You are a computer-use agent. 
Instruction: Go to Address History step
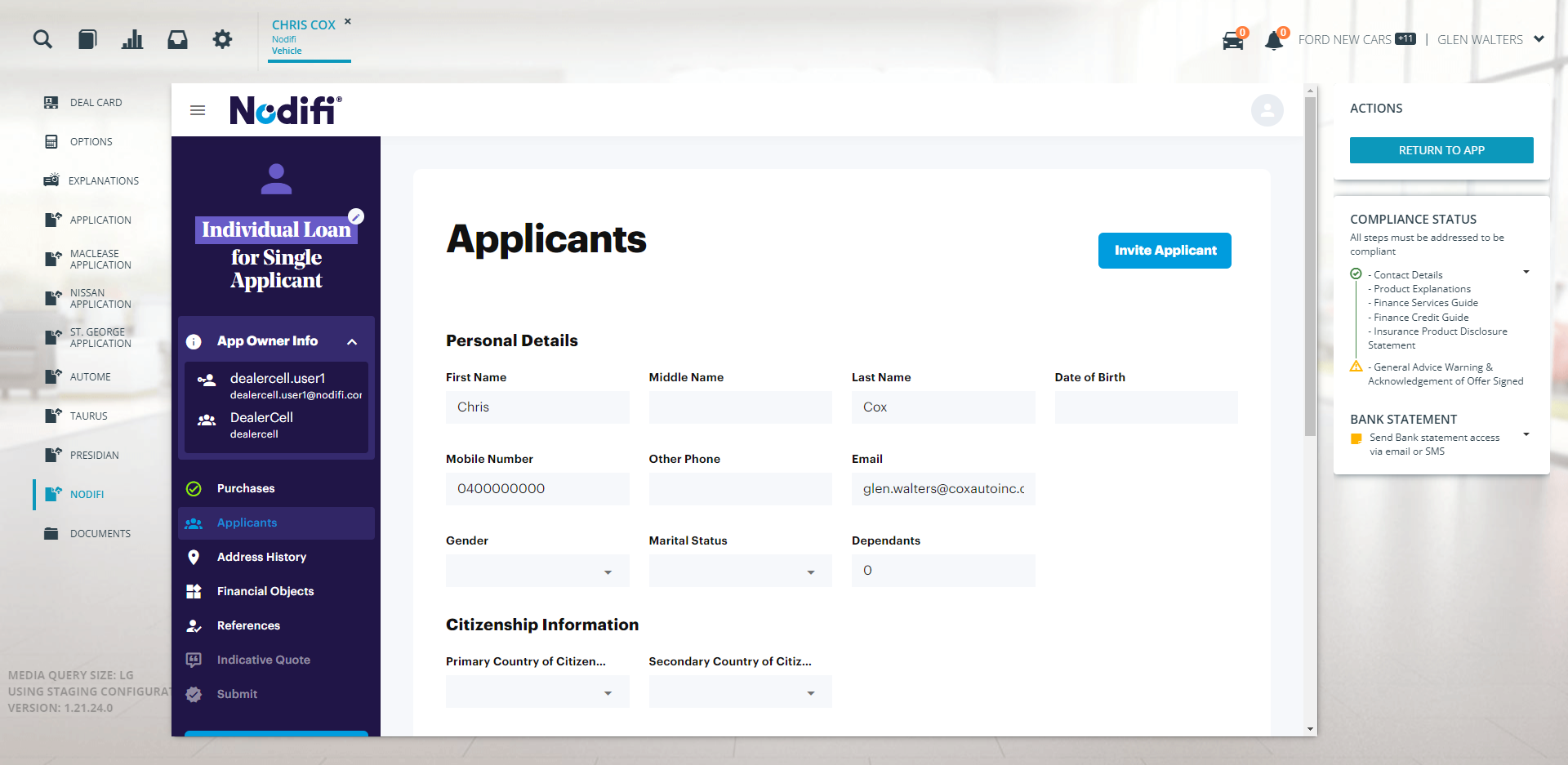coord(276,558)
